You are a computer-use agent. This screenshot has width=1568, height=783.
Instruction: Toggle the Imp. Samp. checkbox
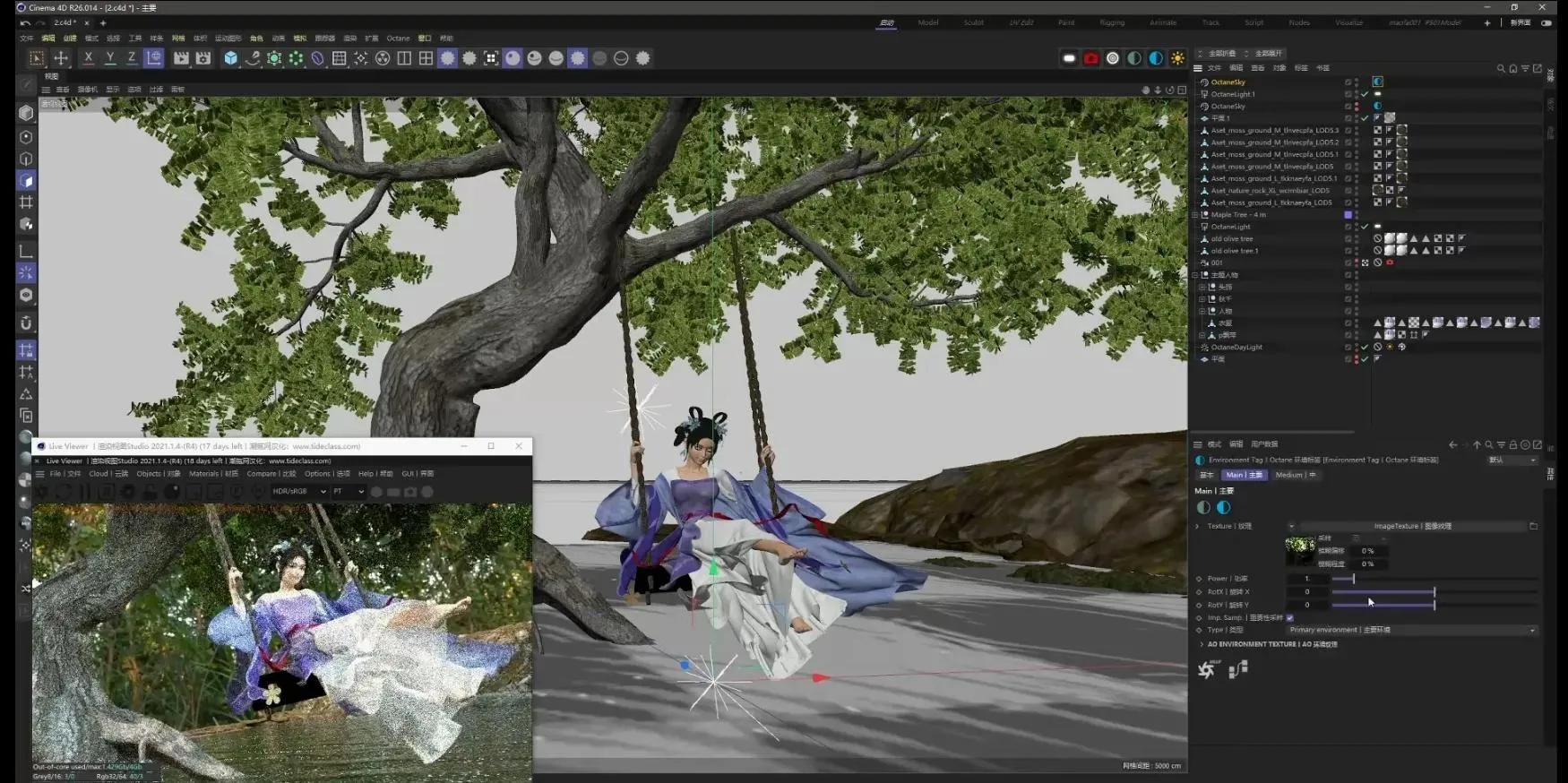tap(1290, 617)
